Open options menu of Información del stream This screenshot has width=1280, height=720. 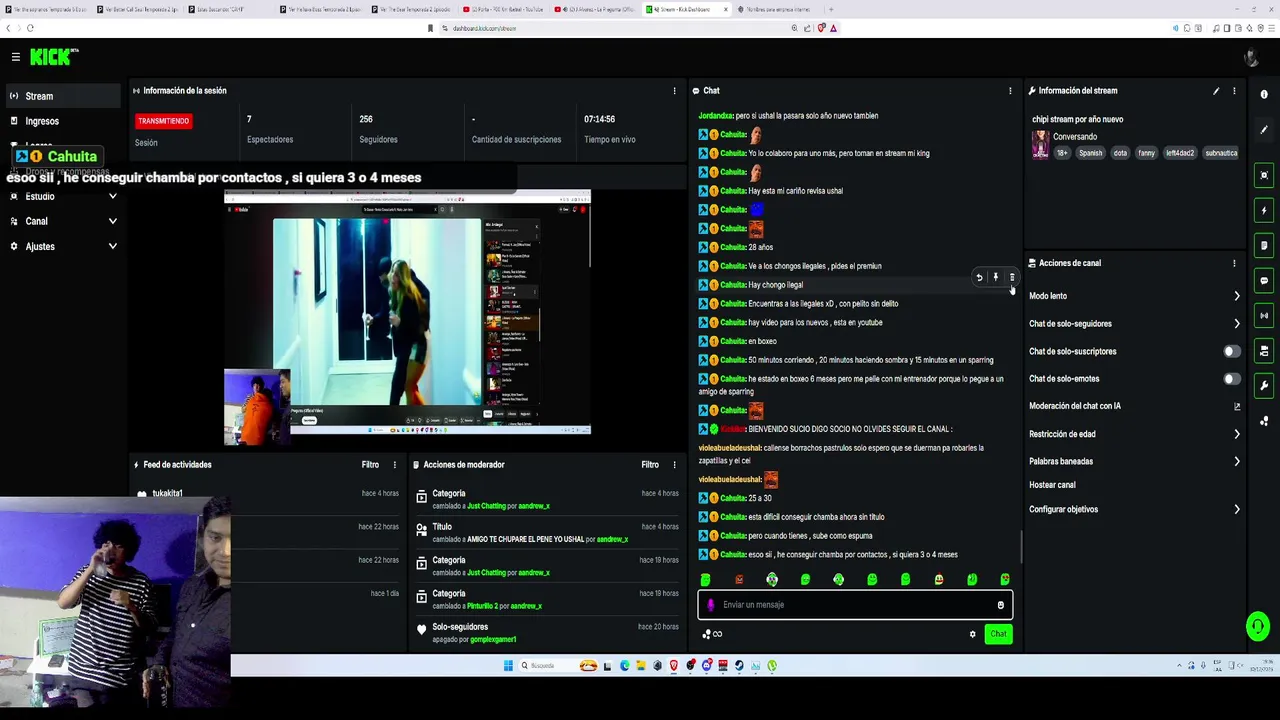pos(1234,91)
